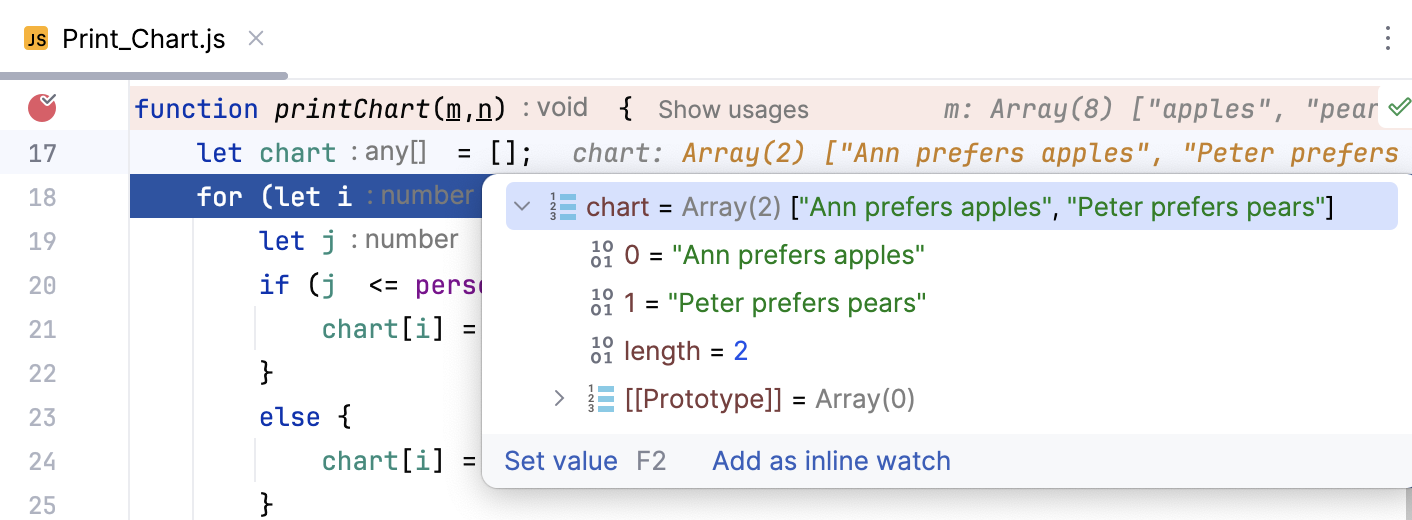Viewport: 1412px width, 520px height.
Task: Click the chart array type icon
Action: coord(563,207)
